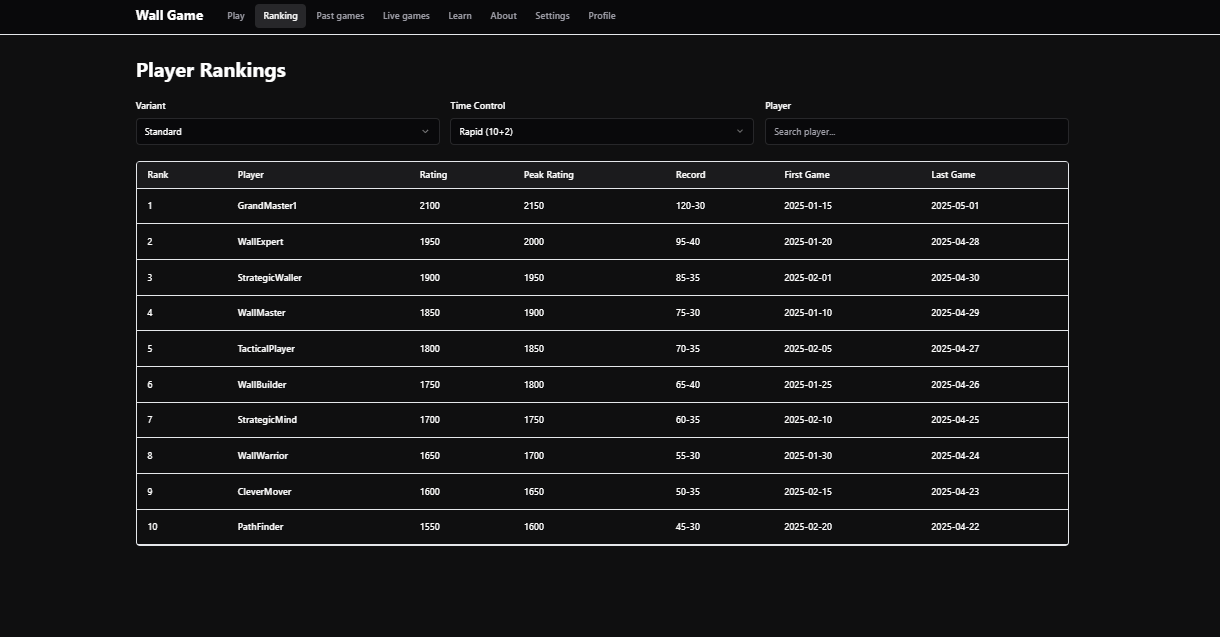Open the Variant dropdown showing Standard
1220x637 pixels.
click(286, 131)
